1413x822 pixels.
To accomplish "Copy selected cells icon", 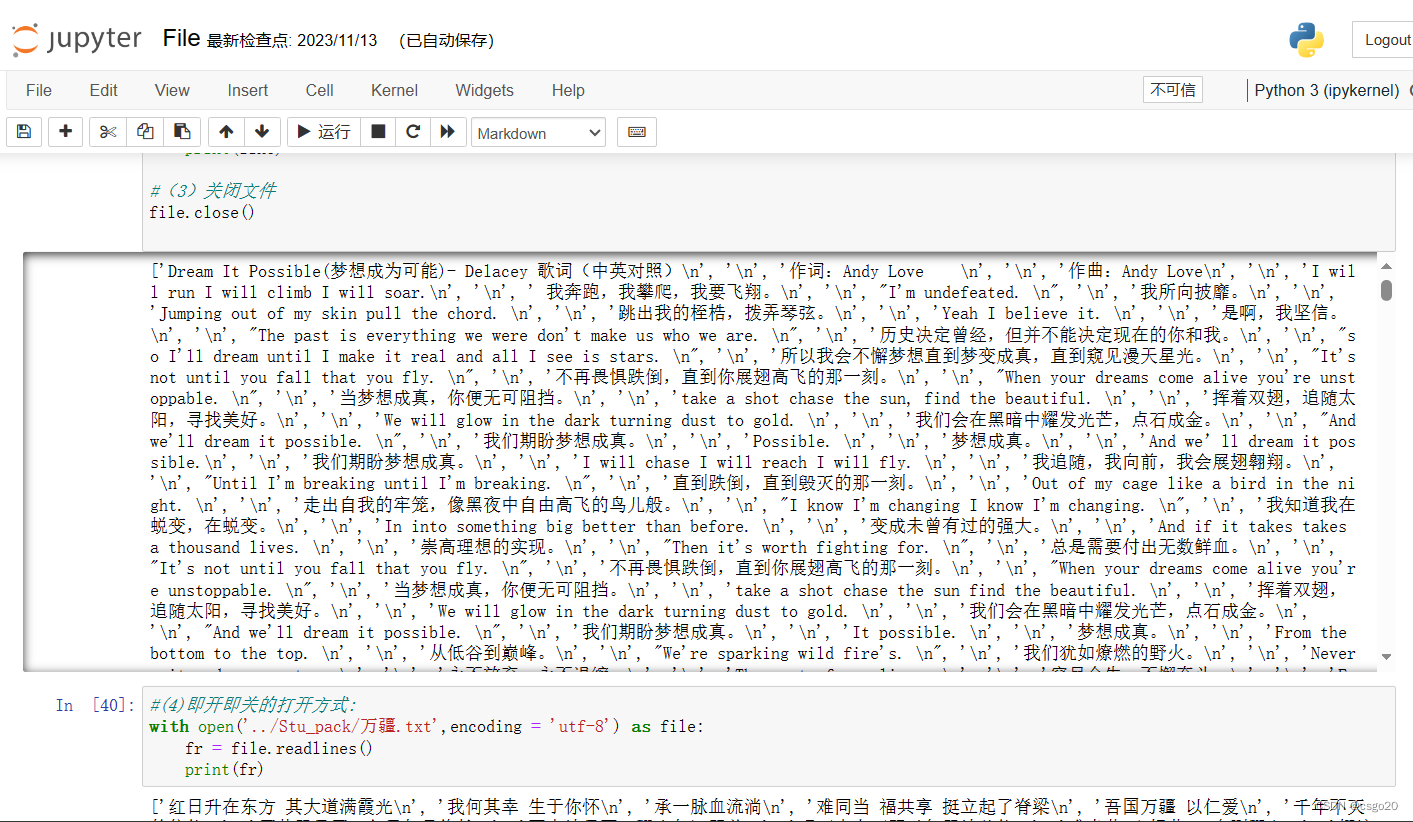I will point(145,132).
